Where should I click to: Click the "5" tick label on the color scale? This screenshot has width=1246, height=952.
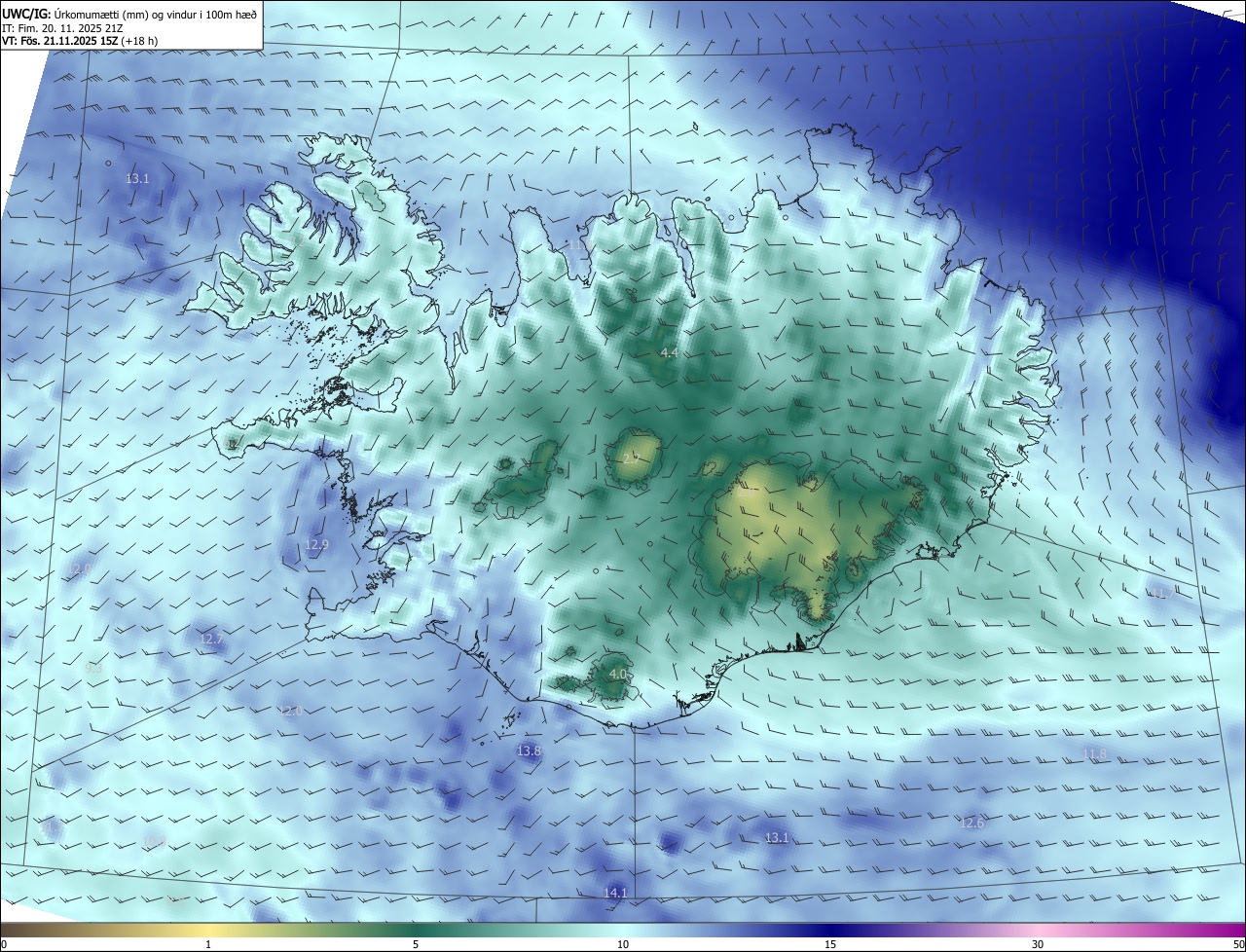pyautogui.click(x=416, y=944)
